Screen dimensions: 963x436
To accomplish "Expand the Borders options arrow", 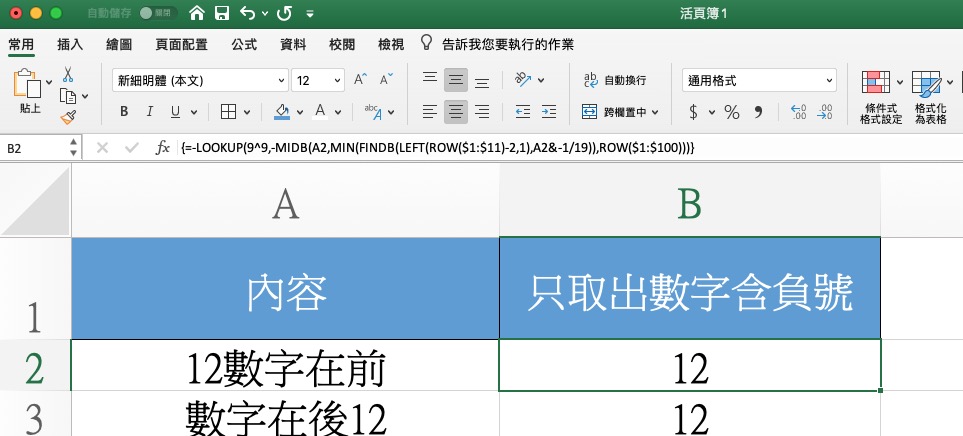I will [x=247, y=112].
